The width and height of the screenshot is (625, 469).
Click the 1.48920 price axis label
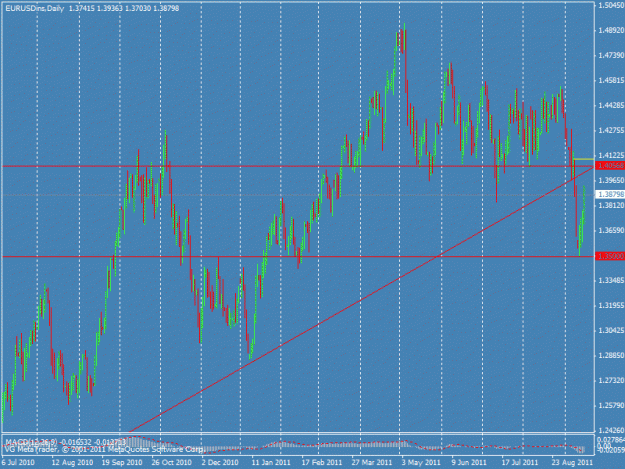click(611, 30)
